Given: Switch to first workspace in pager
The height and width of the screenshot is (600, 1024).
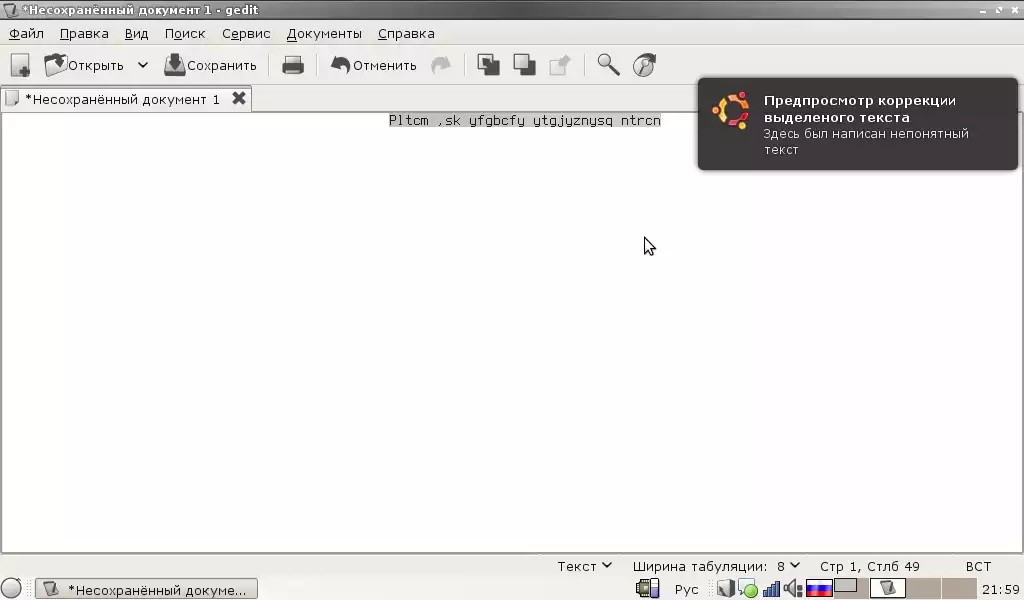Looking at the screenshot, I should click(x=851, y=588).
